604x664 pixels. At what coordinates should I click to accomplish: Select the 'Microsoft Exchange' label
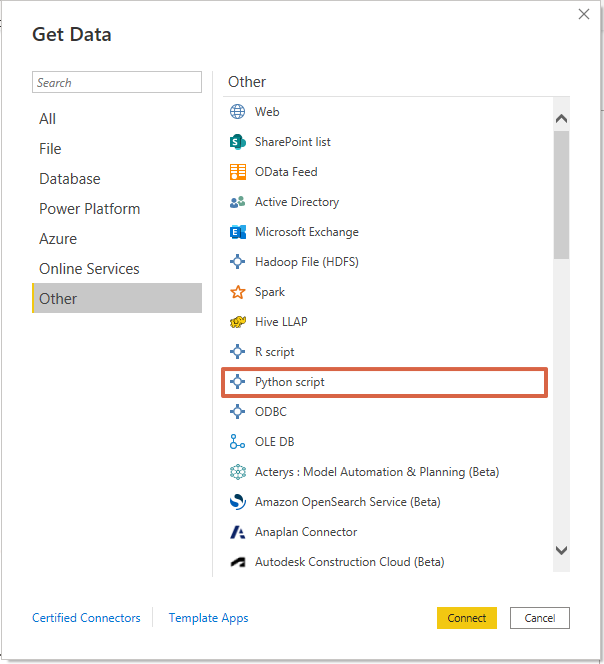[x=307, y=232]
